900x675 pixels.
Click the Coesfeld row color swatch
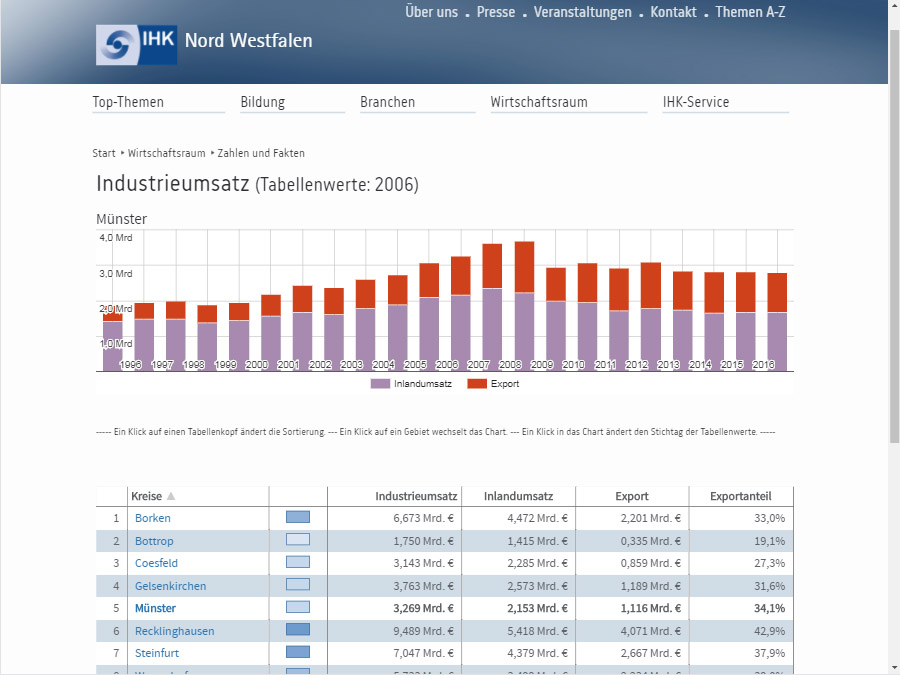coord(298,562)
